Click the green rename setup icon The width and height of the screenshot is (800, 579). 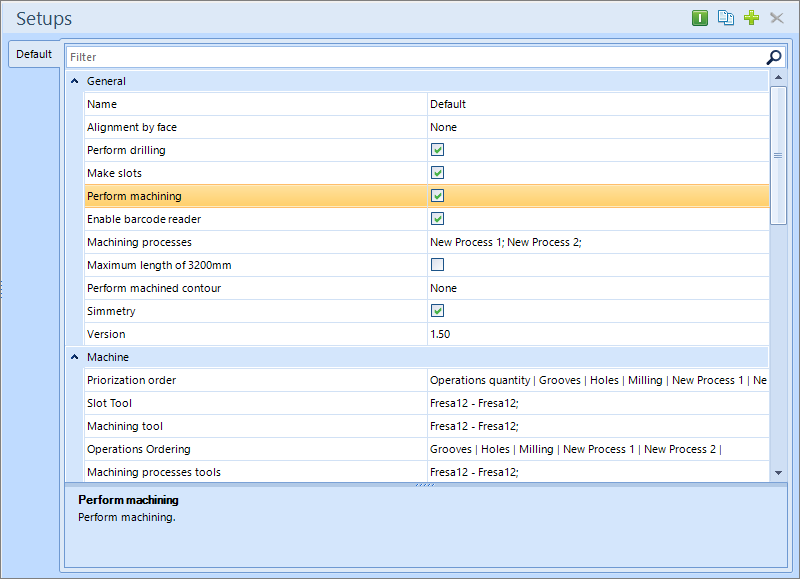point(700,18)
